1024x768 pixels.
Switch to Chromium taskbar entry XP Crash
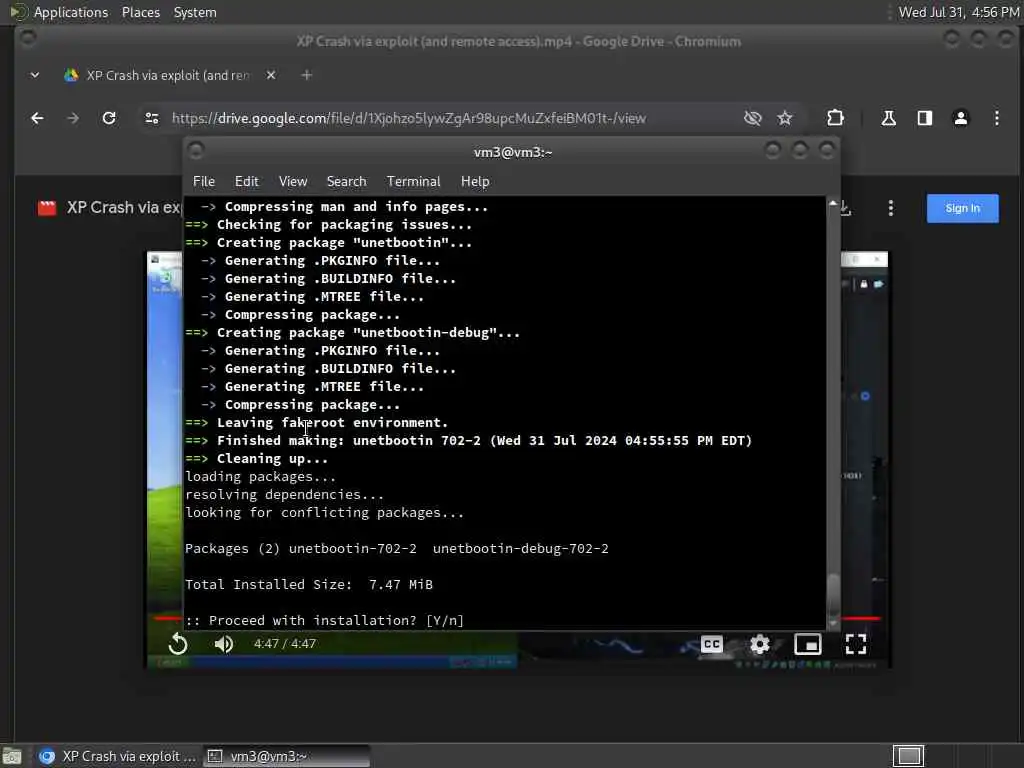(116, 756)
